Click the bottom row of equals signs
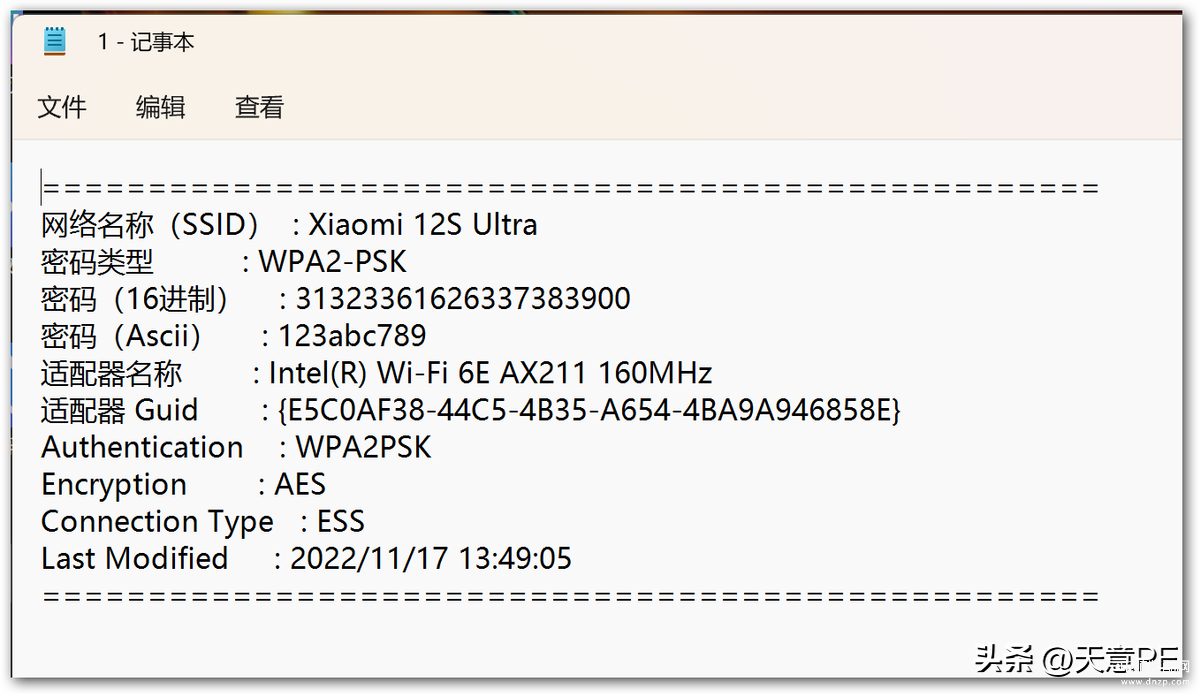1200x695 pixels. (x=570, y=596)
